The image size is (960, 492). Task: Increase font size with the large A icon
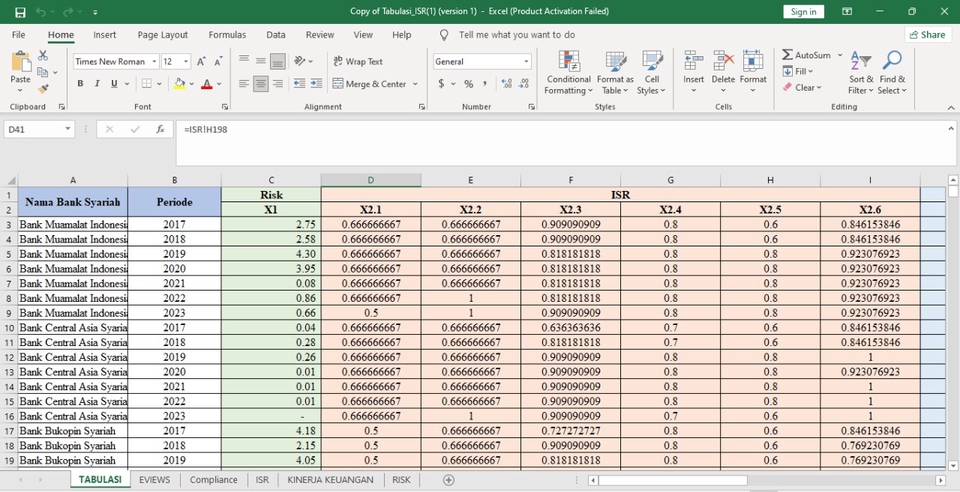click(x=201, y=61)
